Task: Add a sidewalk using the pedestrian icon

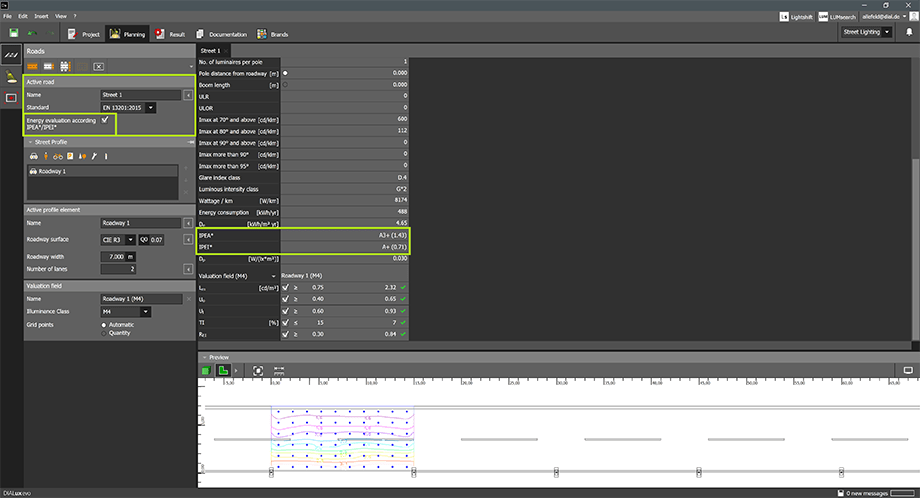Action: point(46,156)
